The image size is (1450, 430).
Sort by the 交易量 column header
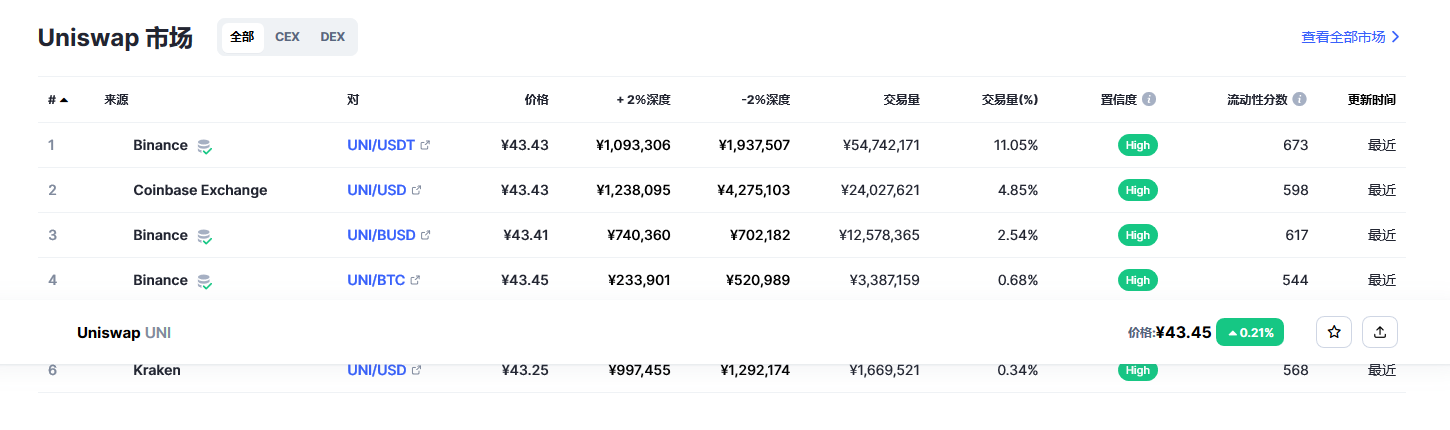coord(902,100)
